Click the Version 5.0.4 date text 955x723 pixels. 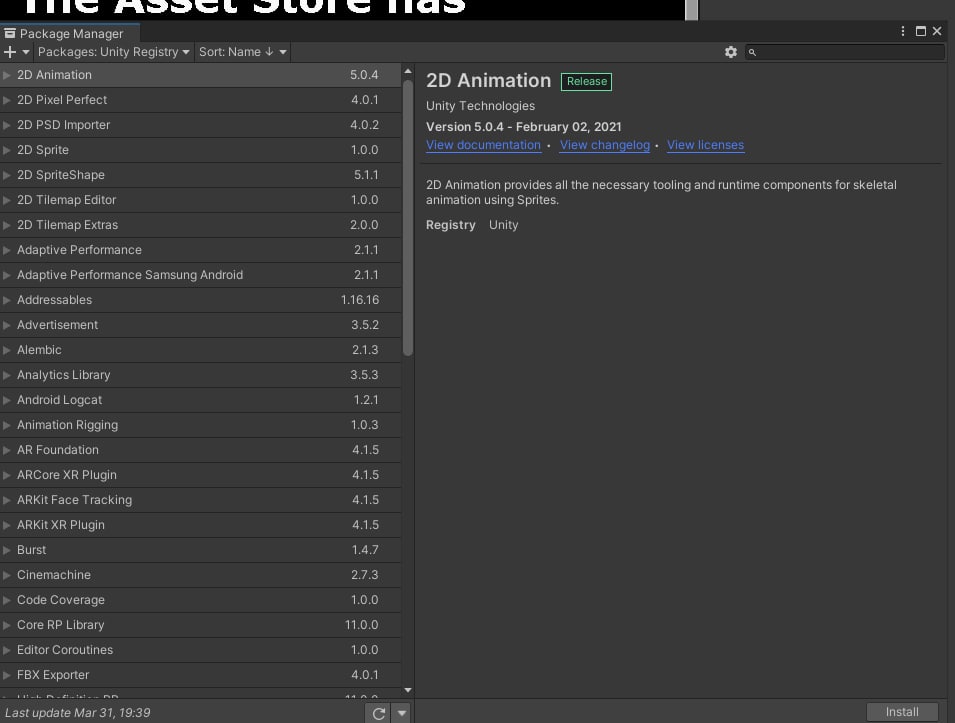(523, 127)
